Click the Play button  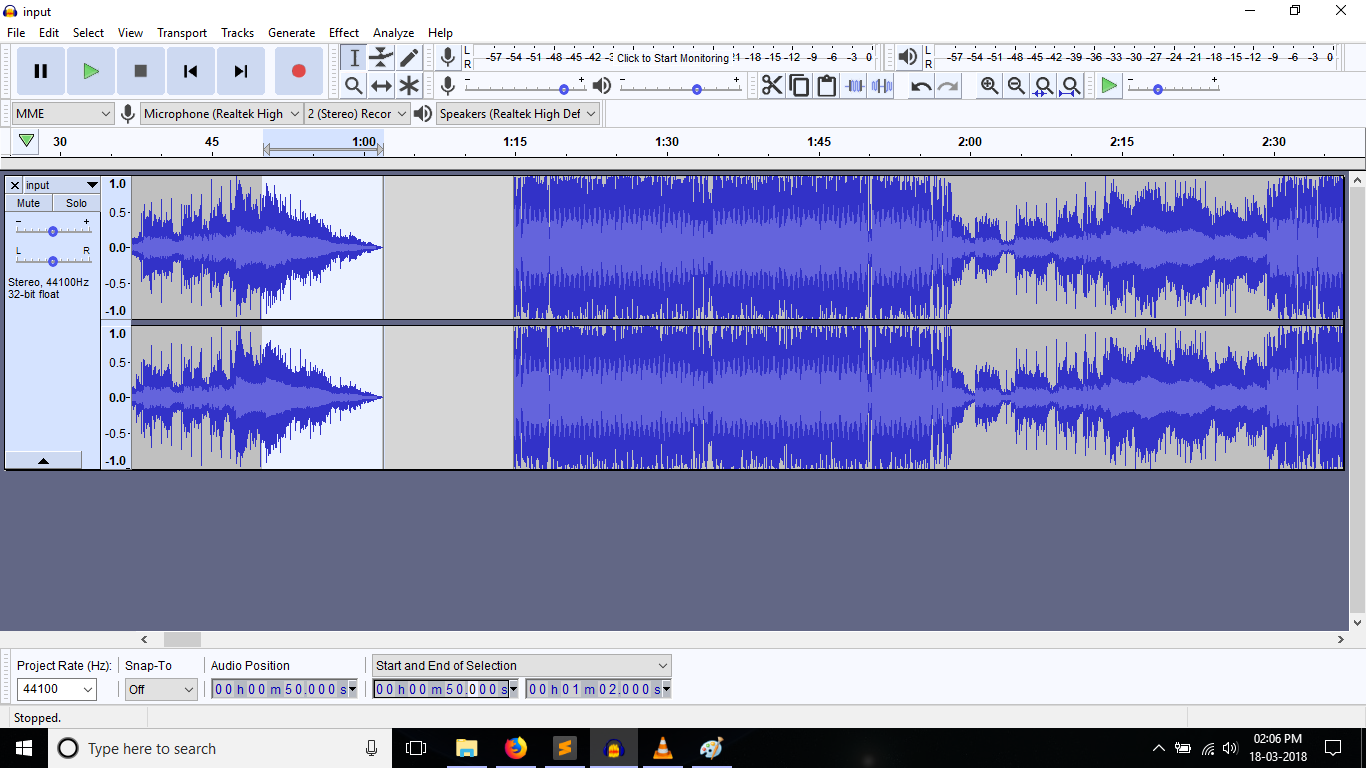pyautogui.click(x=91, y=71)
